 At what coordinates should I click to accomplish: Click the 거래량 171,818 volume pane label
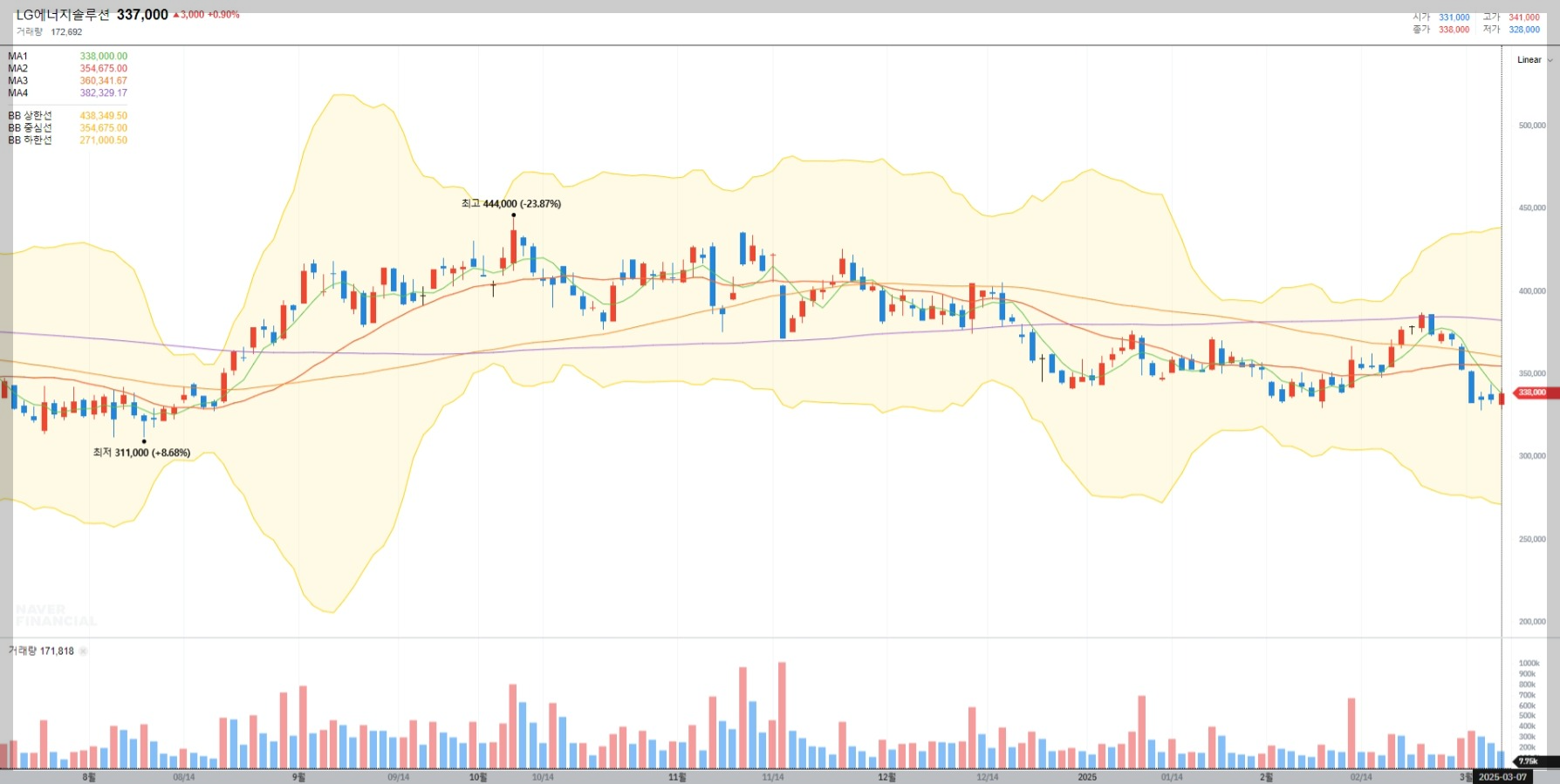point(41,651)
